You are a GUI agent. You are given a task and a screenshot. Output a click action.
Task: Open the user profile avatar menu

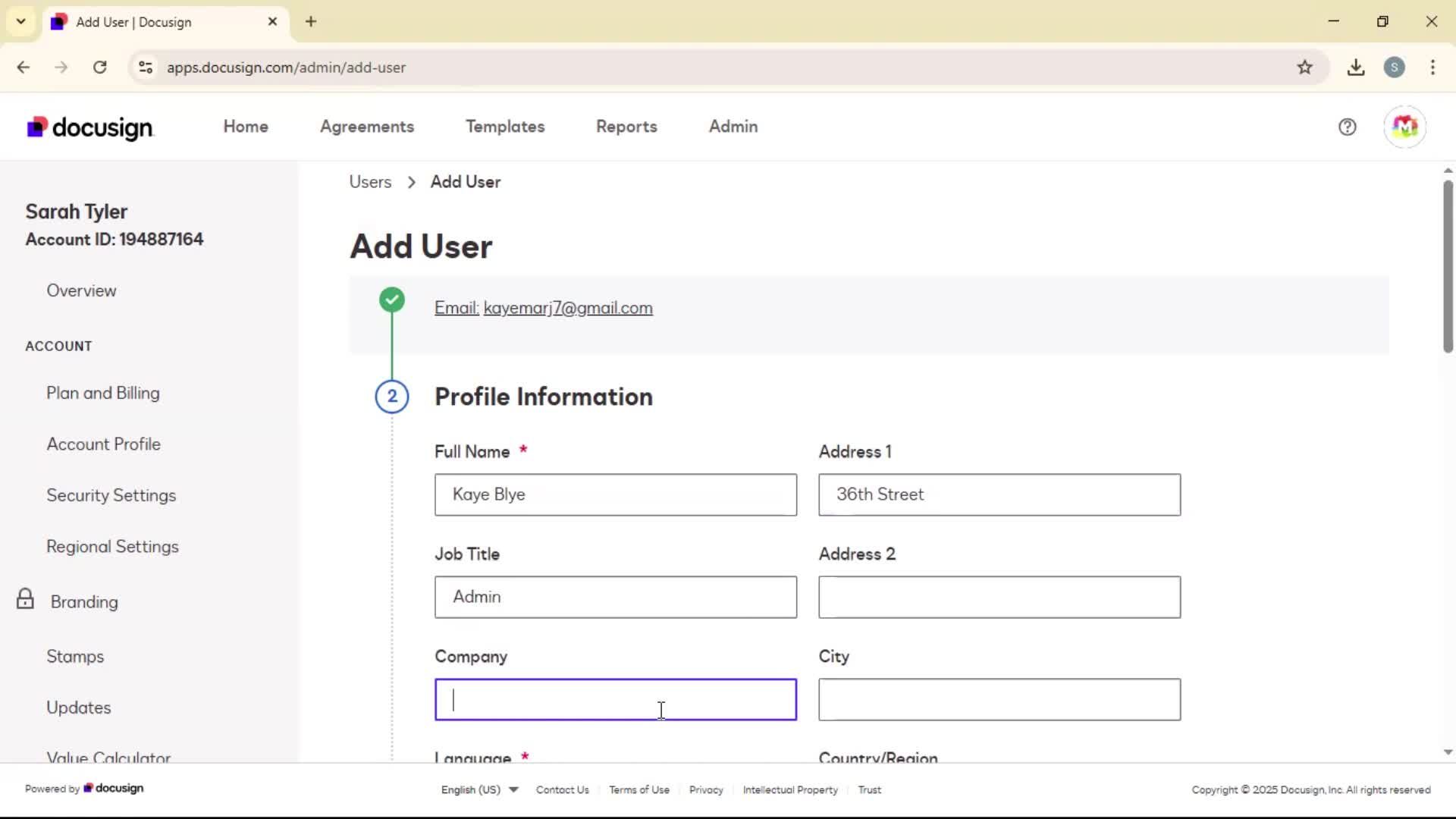(1404, 127)
